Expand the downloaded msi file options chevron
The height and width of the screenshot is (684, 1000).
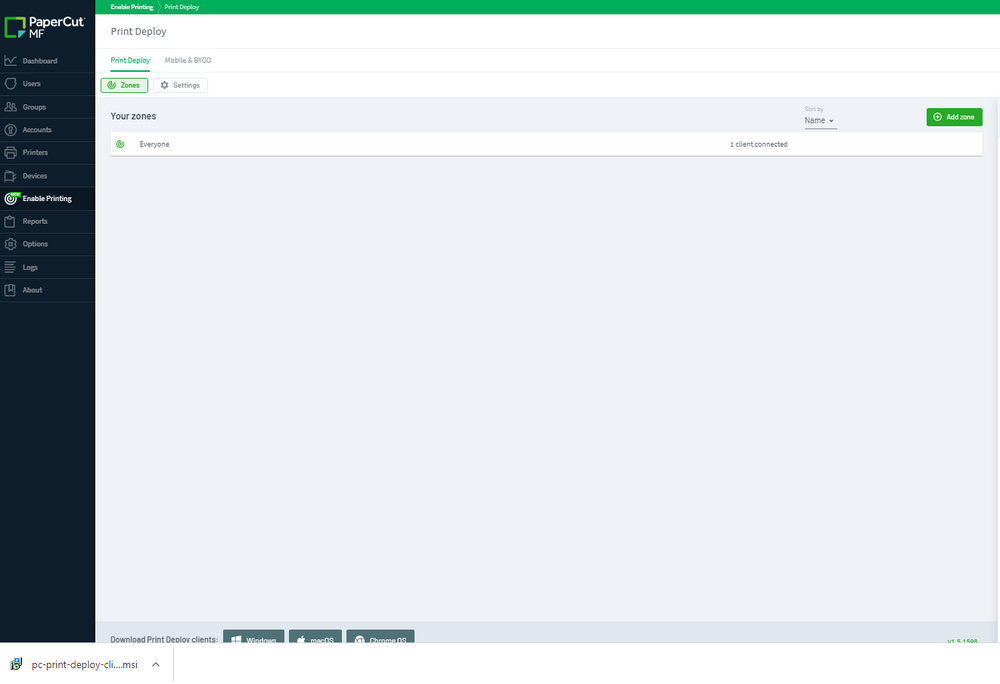pos(156,664)
